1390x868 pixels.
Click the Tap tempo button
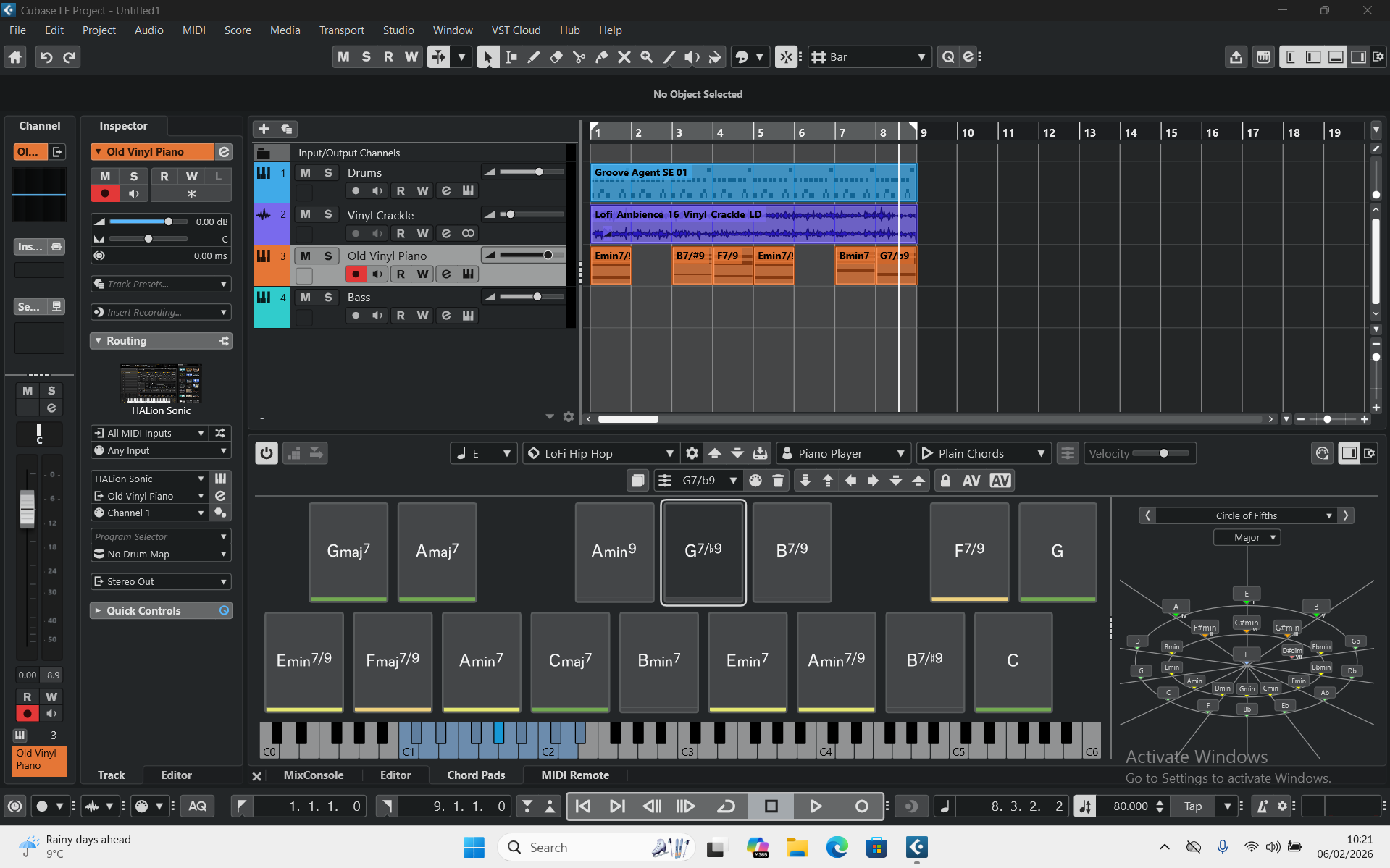click(1193, 806)
